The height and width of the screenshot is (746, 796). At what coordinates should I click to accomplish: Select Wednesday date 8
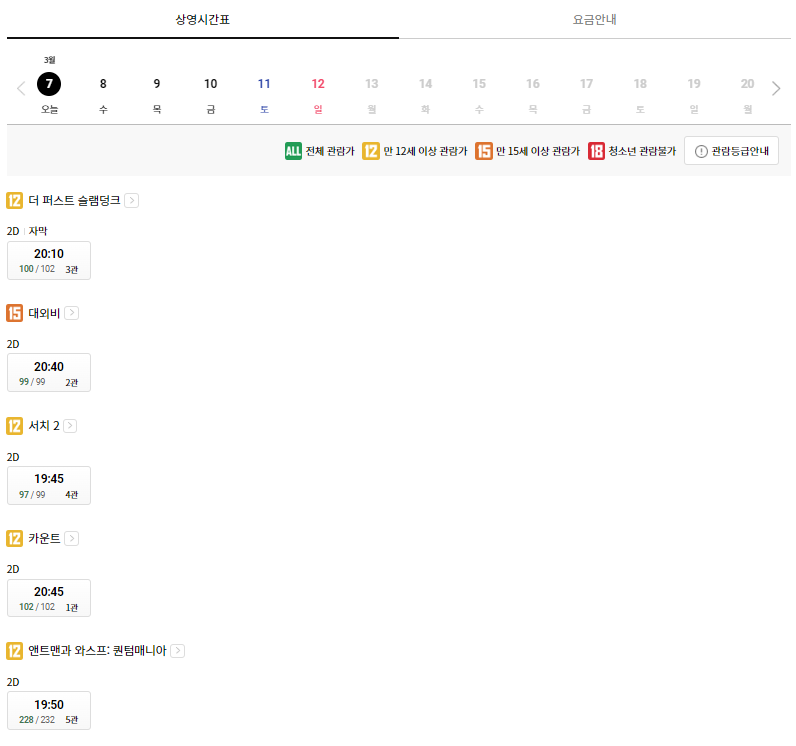pos(103,84)
